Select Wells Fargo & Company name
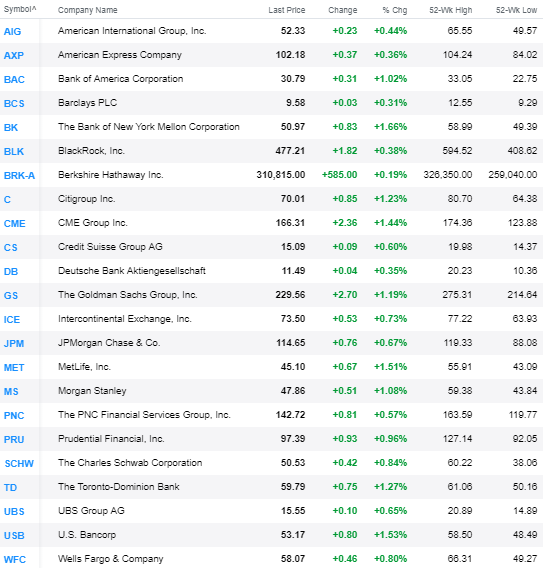 coord(110,559)
